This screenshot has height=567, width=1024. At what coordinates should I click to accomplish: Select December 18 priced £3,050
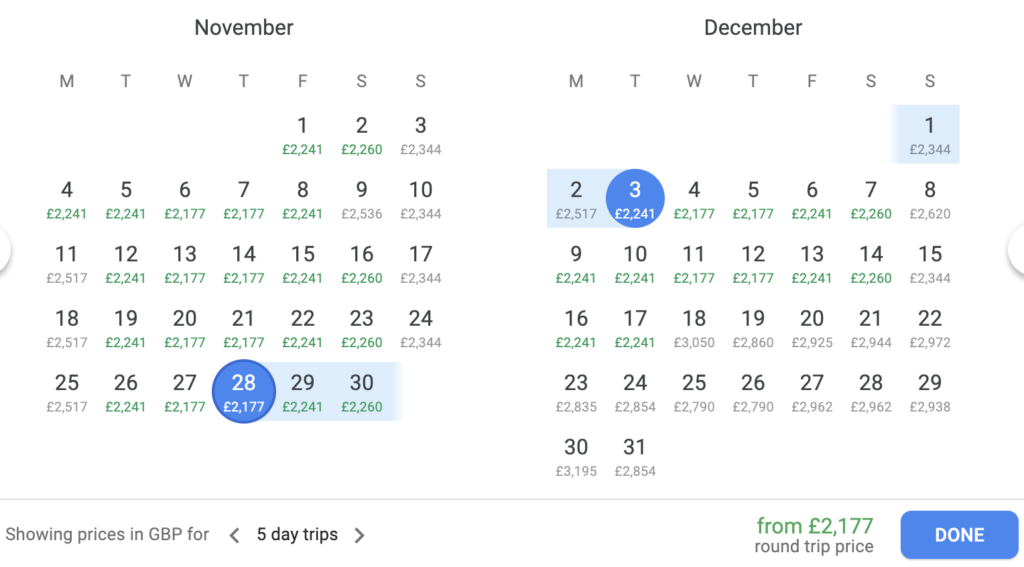coord(694,328)
